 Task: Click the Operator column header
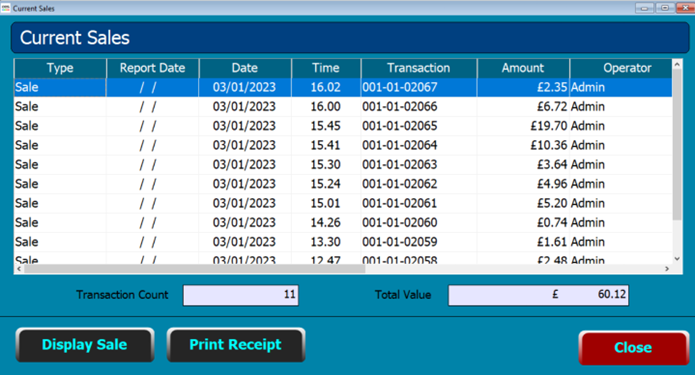coord(621,68)
